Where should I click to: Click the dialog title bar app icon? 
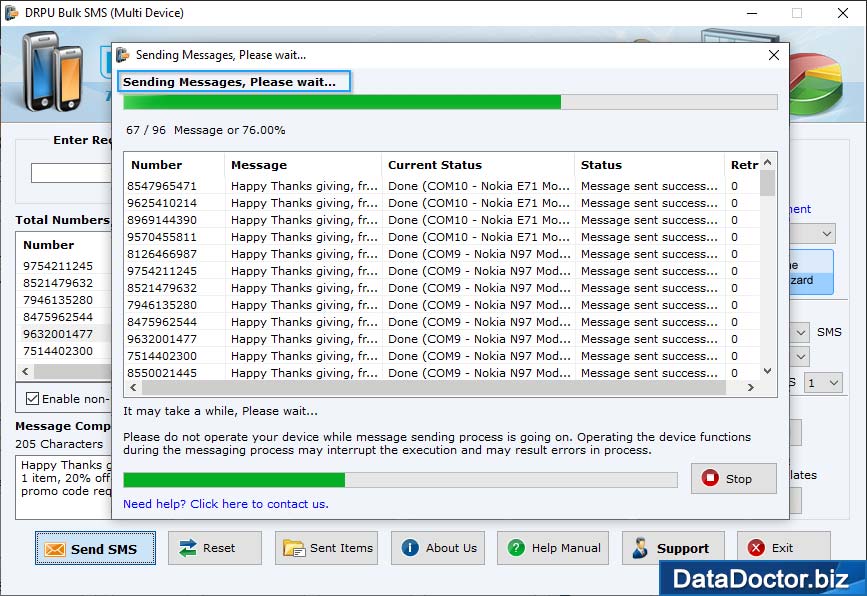tap(122, 55)
